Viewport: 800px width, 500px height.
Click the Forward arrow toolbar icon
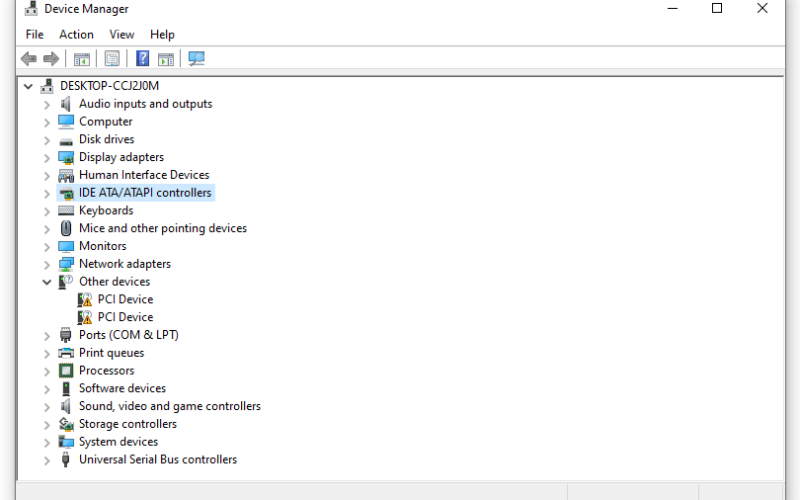tap(51, 59)
